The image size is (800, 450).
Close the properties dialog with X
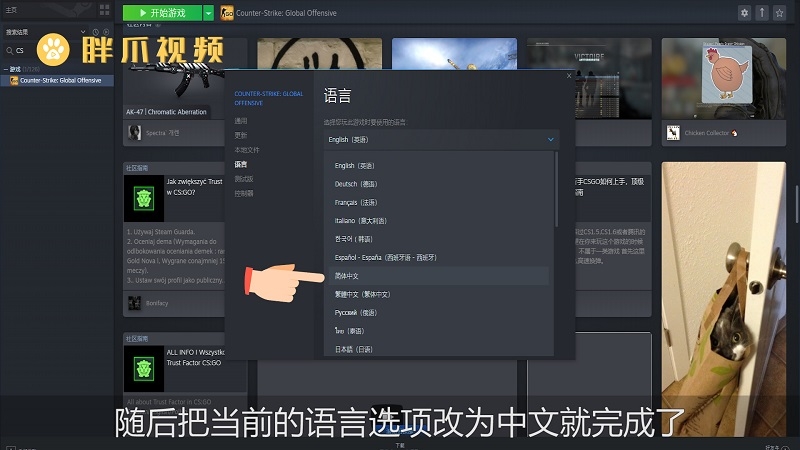coord(569,76)
